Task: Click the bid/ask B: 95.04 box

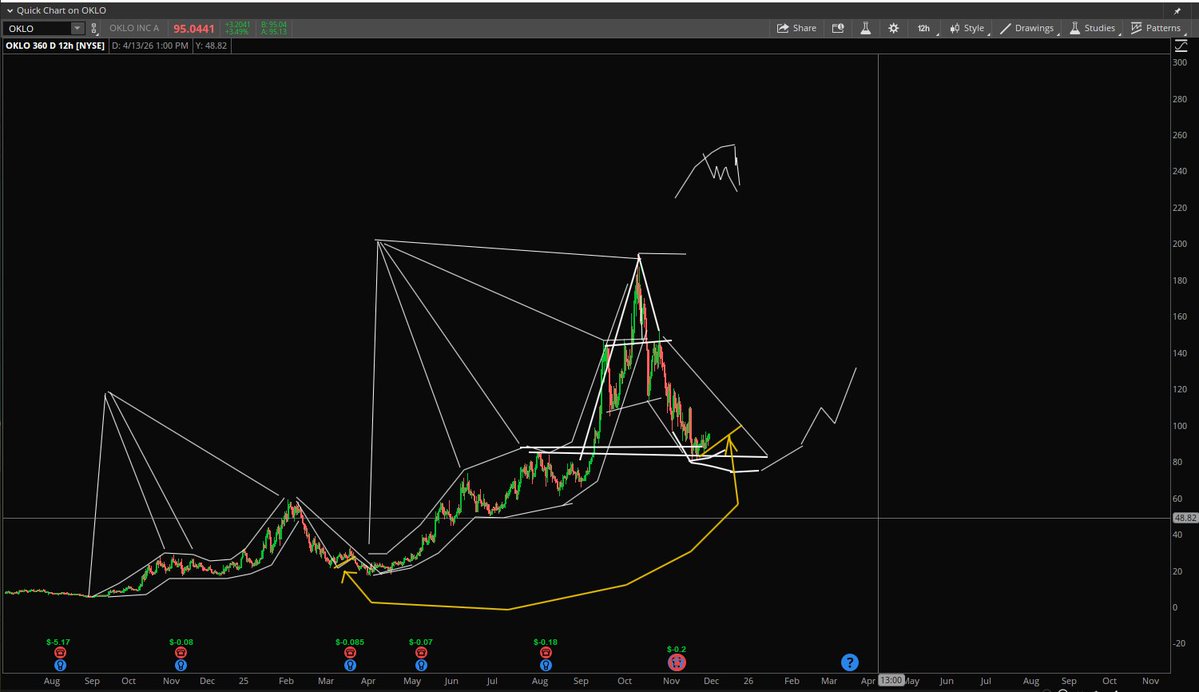Action: pyautogui.click(x=273, y=28)
